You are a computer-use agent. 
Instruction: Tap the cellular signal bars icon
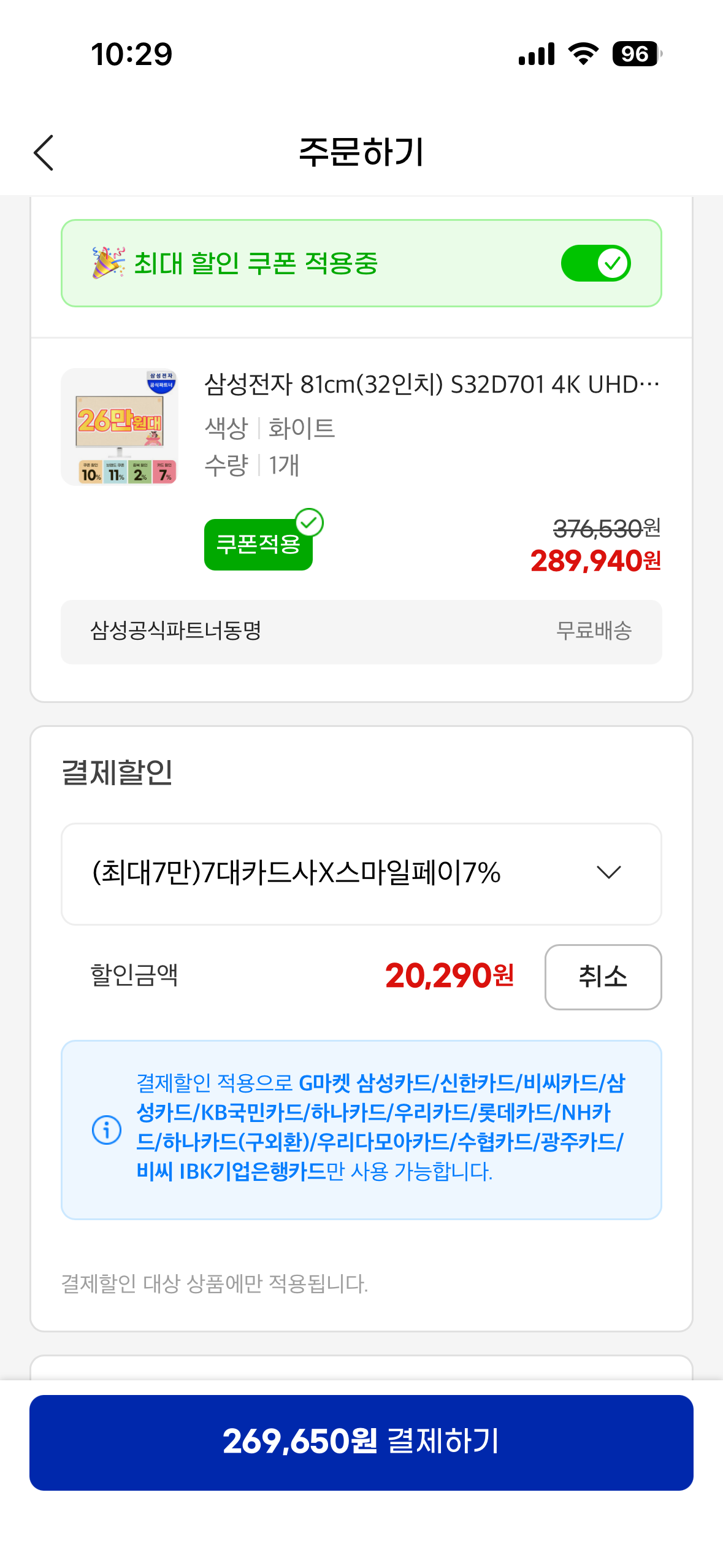pyautogui.click(x=537, y=54)
